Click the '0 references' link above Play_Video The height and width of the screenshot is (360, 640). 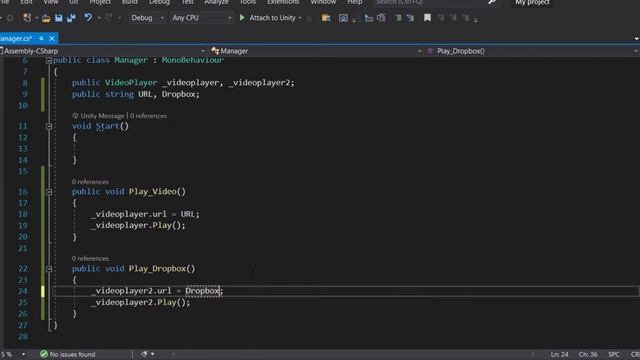[x=90, y=182]
